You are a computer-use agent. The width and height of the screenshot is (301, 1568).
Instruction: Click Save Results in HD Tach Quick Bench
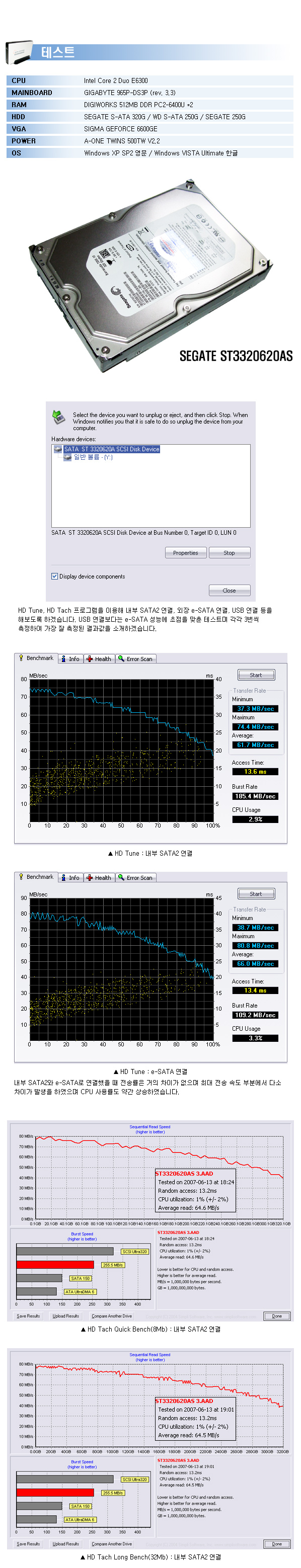(28, 1316)
